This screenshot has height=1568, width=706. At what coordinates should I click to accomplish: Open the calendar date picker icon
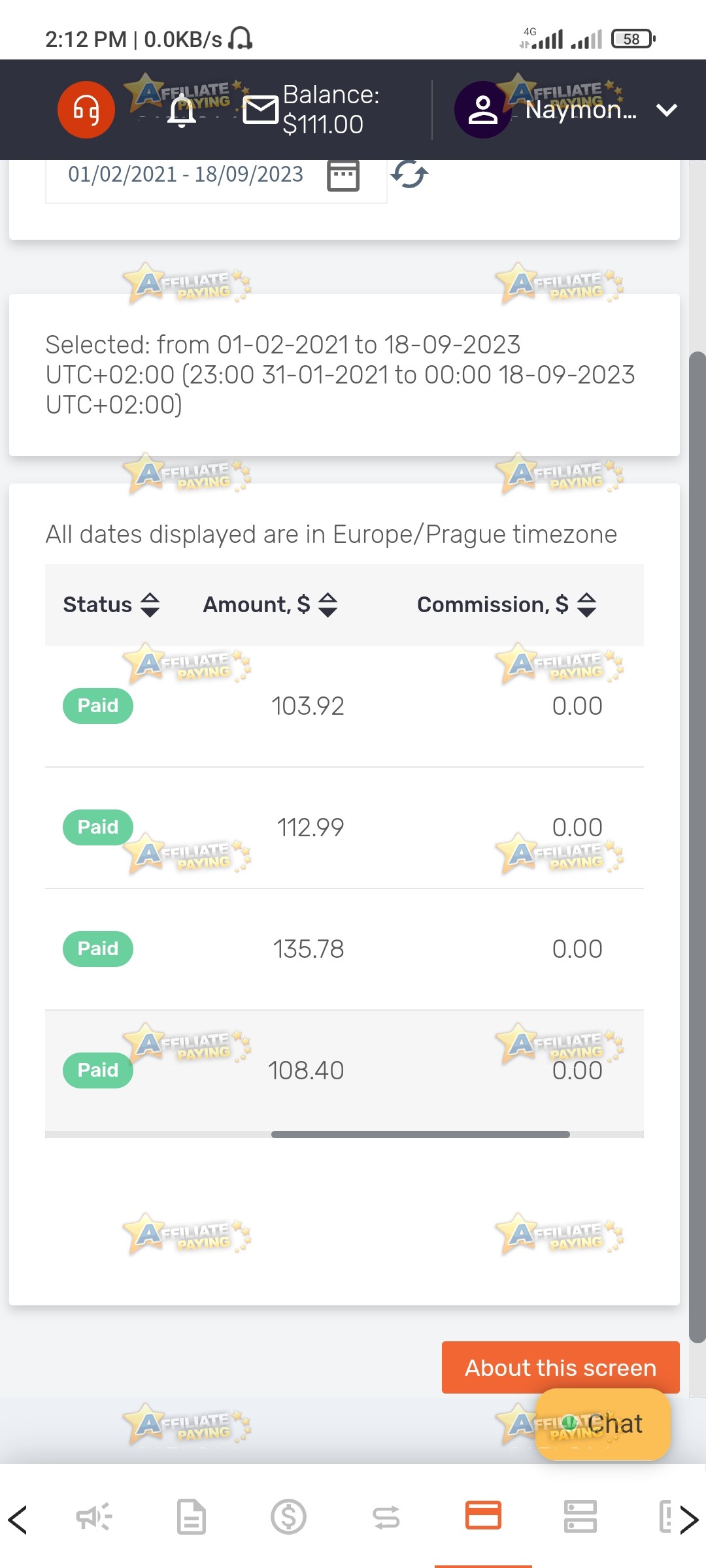[x=343, y=175]
